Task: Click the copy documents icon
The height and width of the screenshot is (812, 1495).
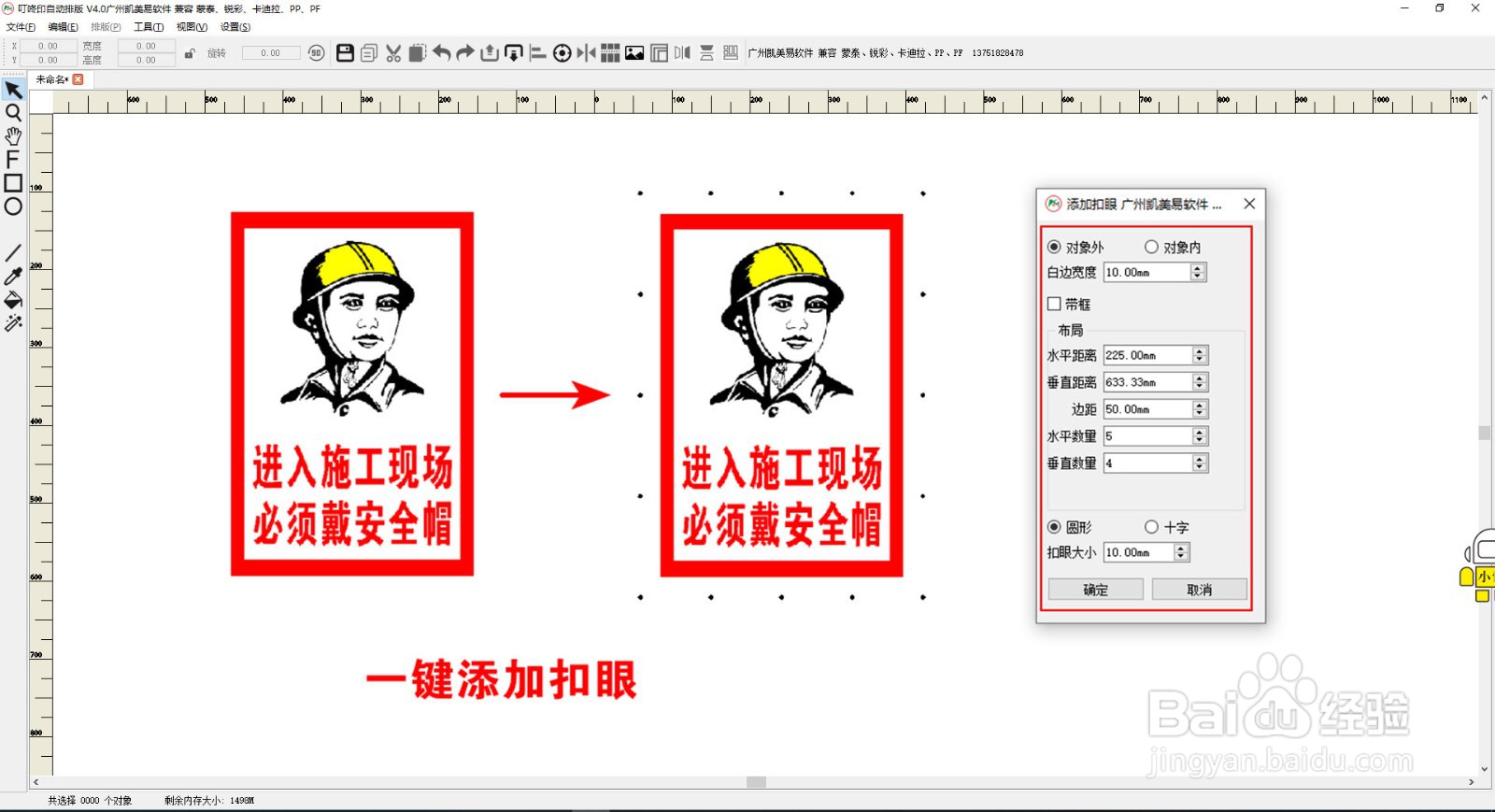Action: (x=369, y=53)
